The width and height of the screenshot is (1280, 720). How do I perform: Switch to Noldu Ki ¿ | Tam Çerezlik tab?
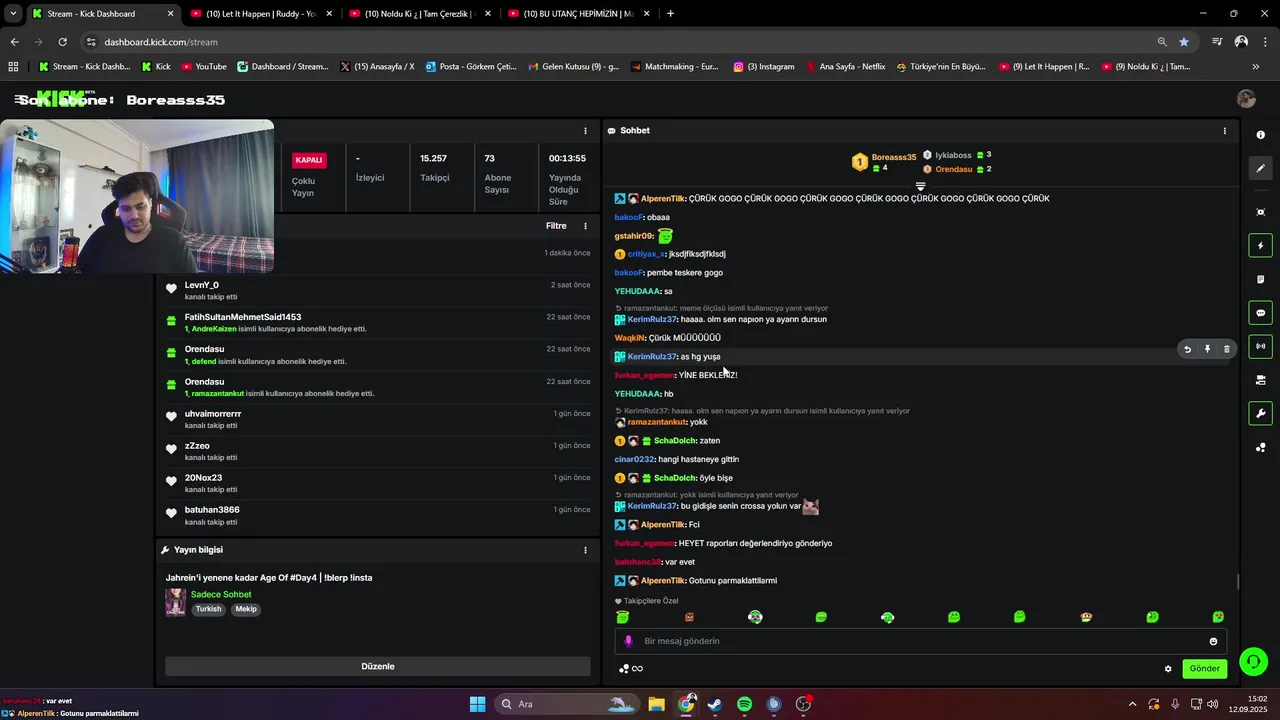point(419,14)
